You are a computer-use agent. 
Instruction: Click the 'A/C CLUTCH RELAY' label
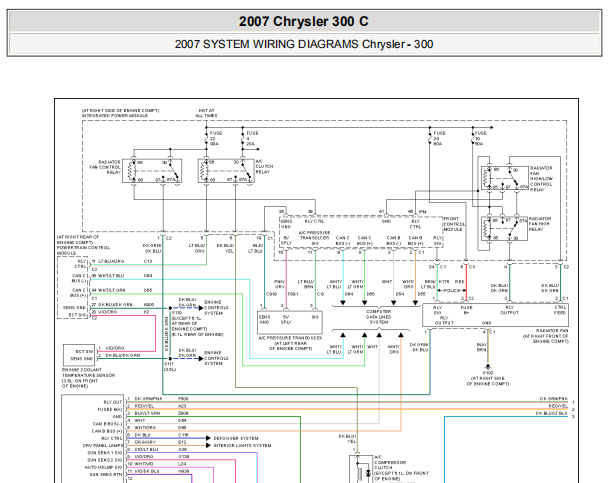[264, 166]
